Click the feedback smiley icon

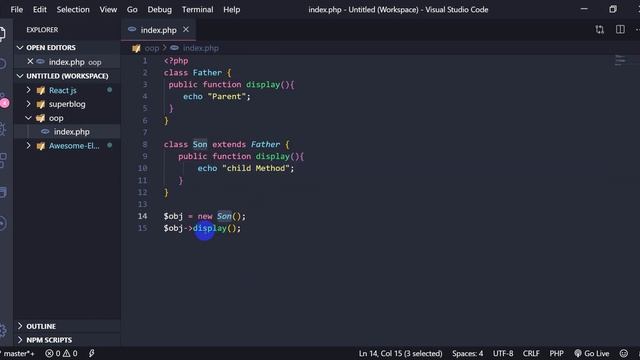click(x=624, y=353)
